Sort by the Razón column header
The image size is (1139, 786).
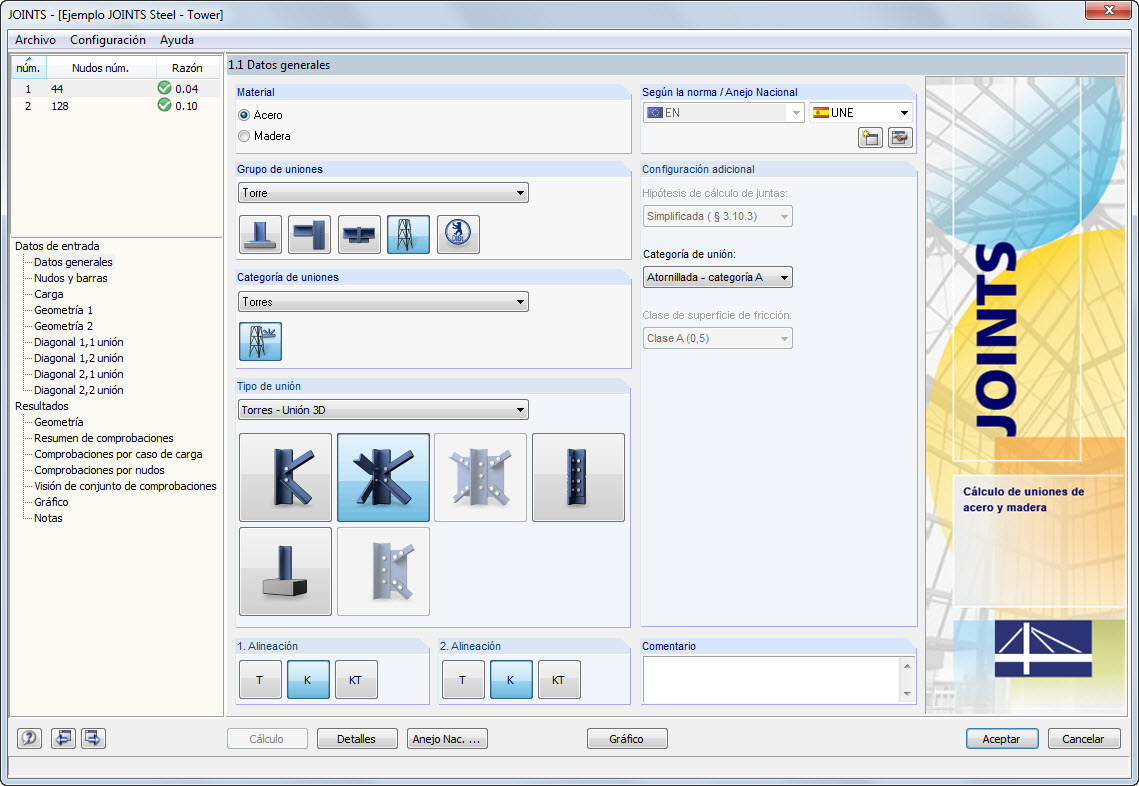click(187, 68)
